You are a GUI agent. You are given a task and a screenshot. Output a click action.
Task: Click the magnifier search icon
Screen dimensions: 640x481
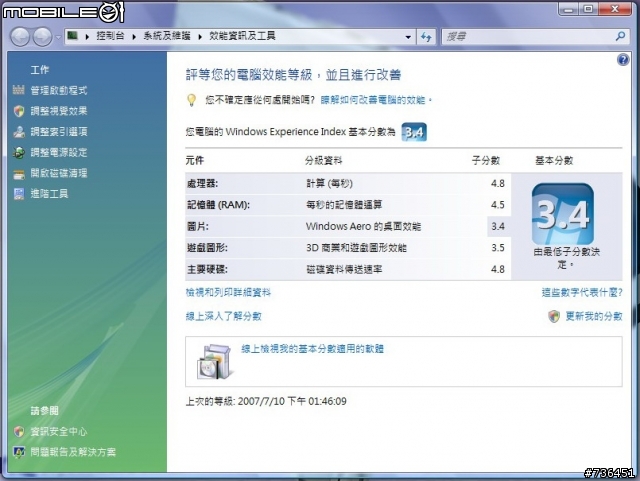click(x=620, y=36)
